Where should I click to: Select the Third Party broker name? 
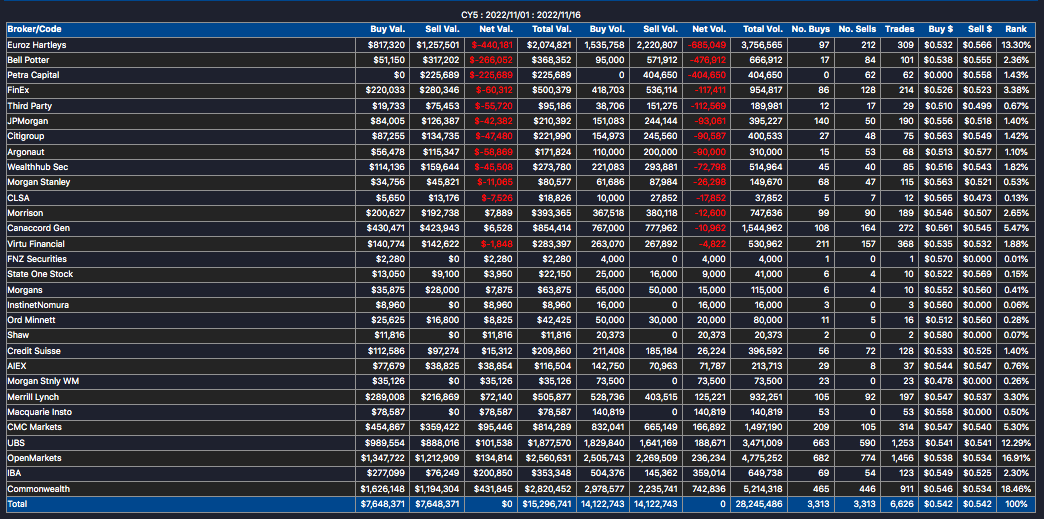coord(29,105)
